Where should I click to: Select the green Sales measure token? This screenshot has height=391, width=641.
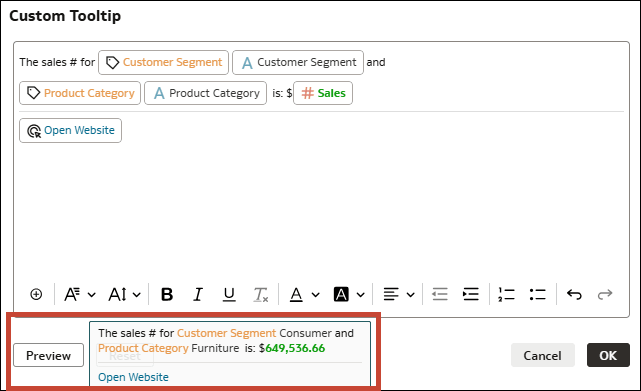[x=323, y=93]
